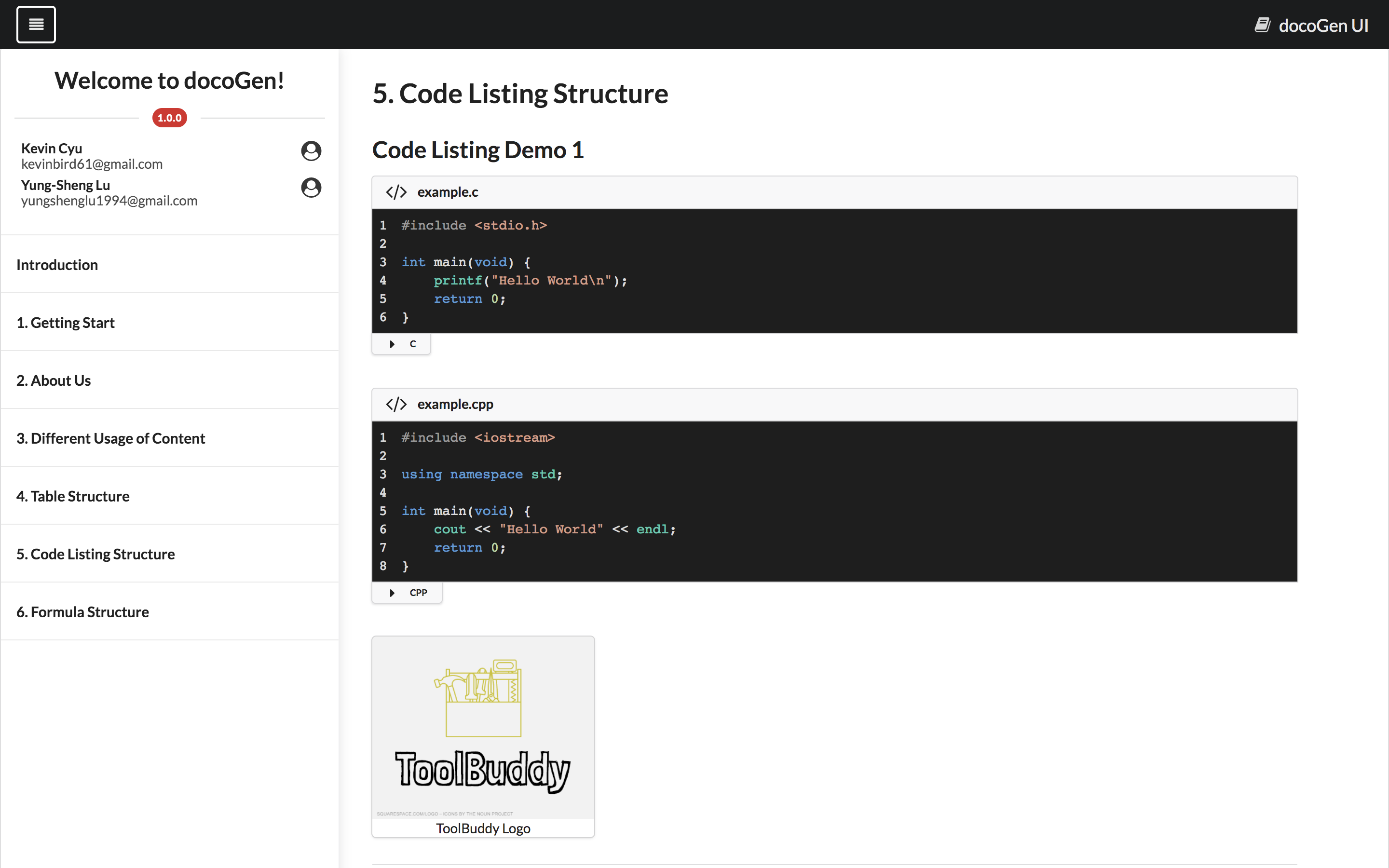Screen dimensions: 1389x868
Task: Click the docoGen UI book icon
Action: (1262, 25)
